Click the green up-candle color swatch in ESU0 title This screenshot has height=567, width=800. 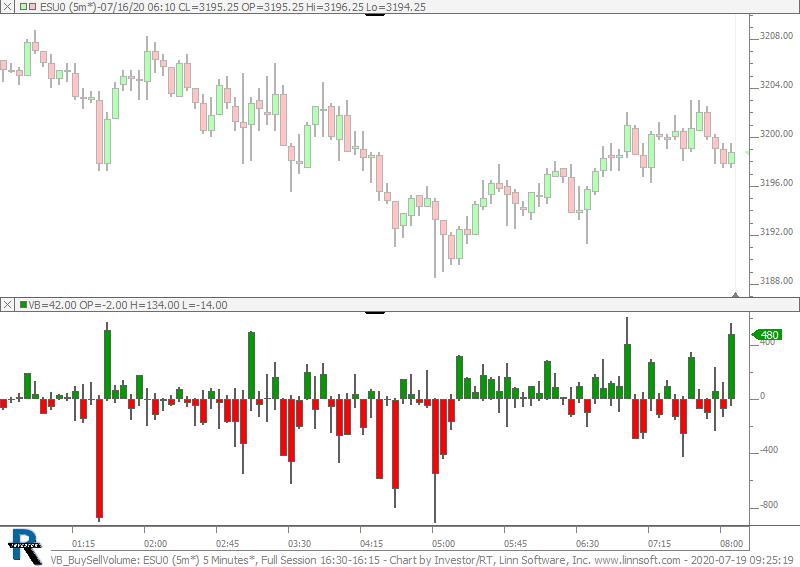tap(23, 7)
